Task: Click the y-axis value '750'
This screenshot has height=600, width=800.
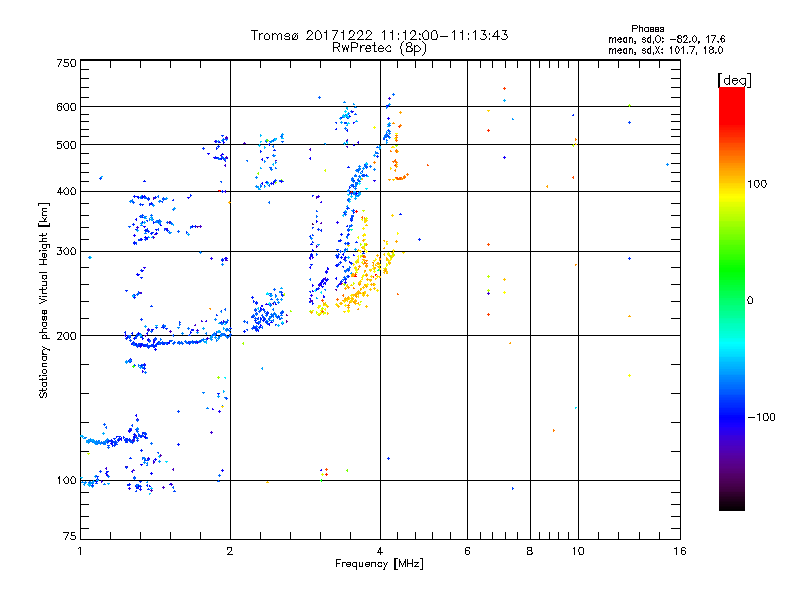Action: click(x=66, y=63)
